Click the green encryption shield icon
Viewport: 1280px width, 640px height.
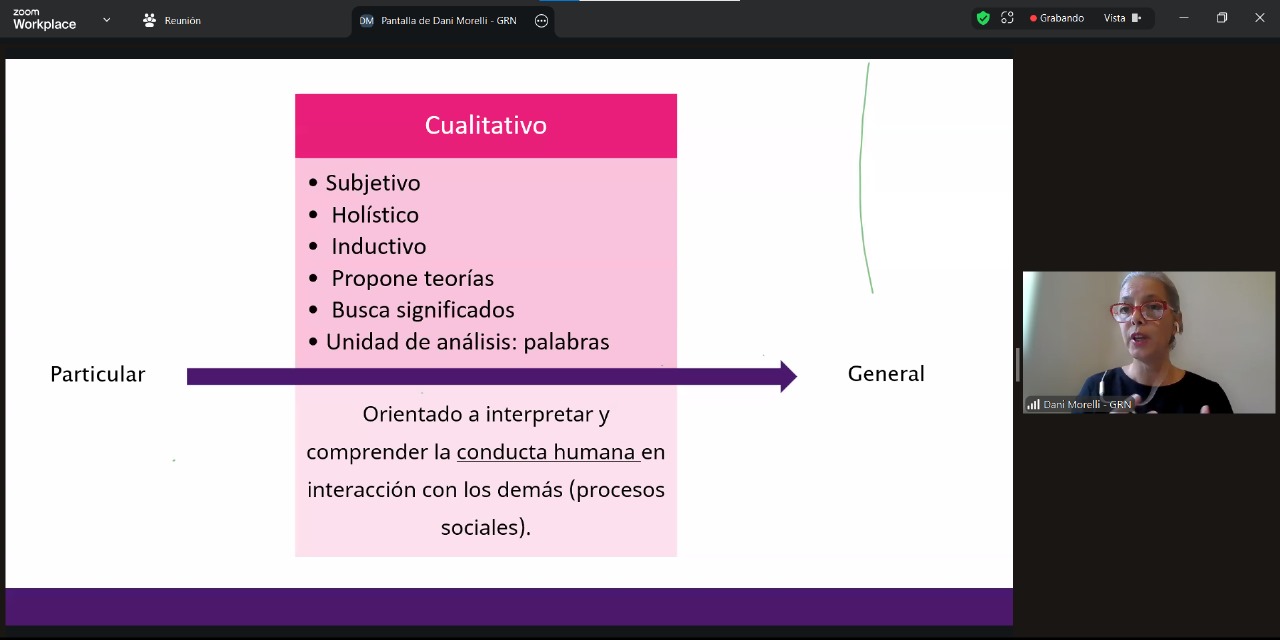(x=983, y=18)
